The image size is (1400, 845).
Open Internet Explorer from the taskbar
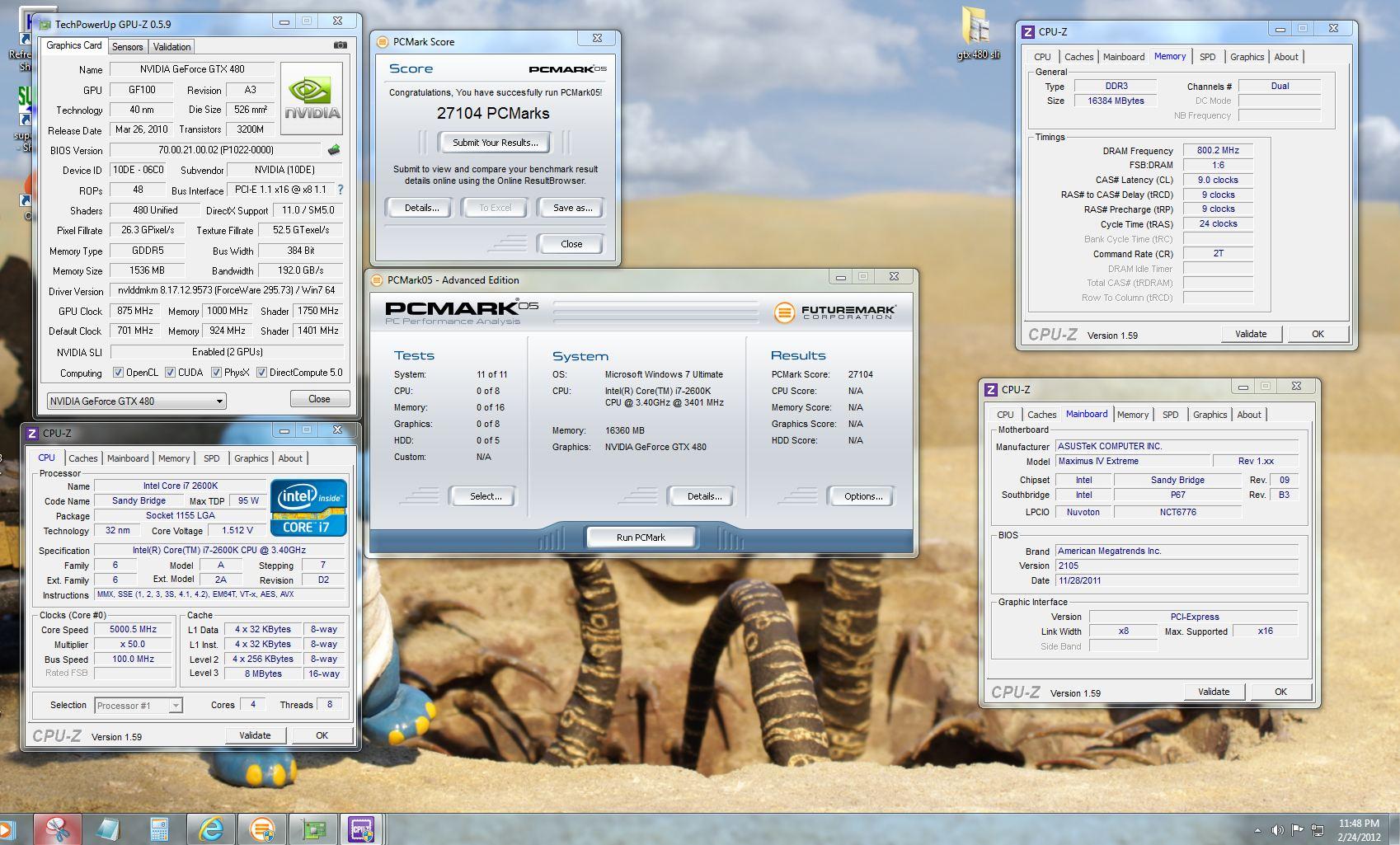point(211,829)
